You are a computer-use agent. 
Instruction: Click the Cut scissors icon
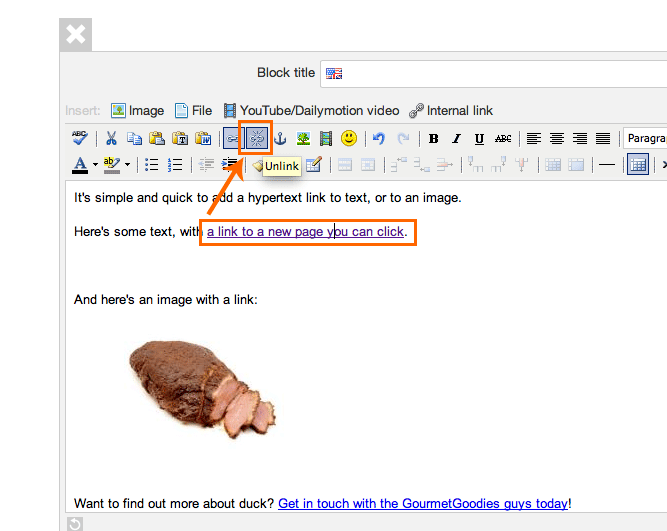pyautogui.click(x=111, y=138)
